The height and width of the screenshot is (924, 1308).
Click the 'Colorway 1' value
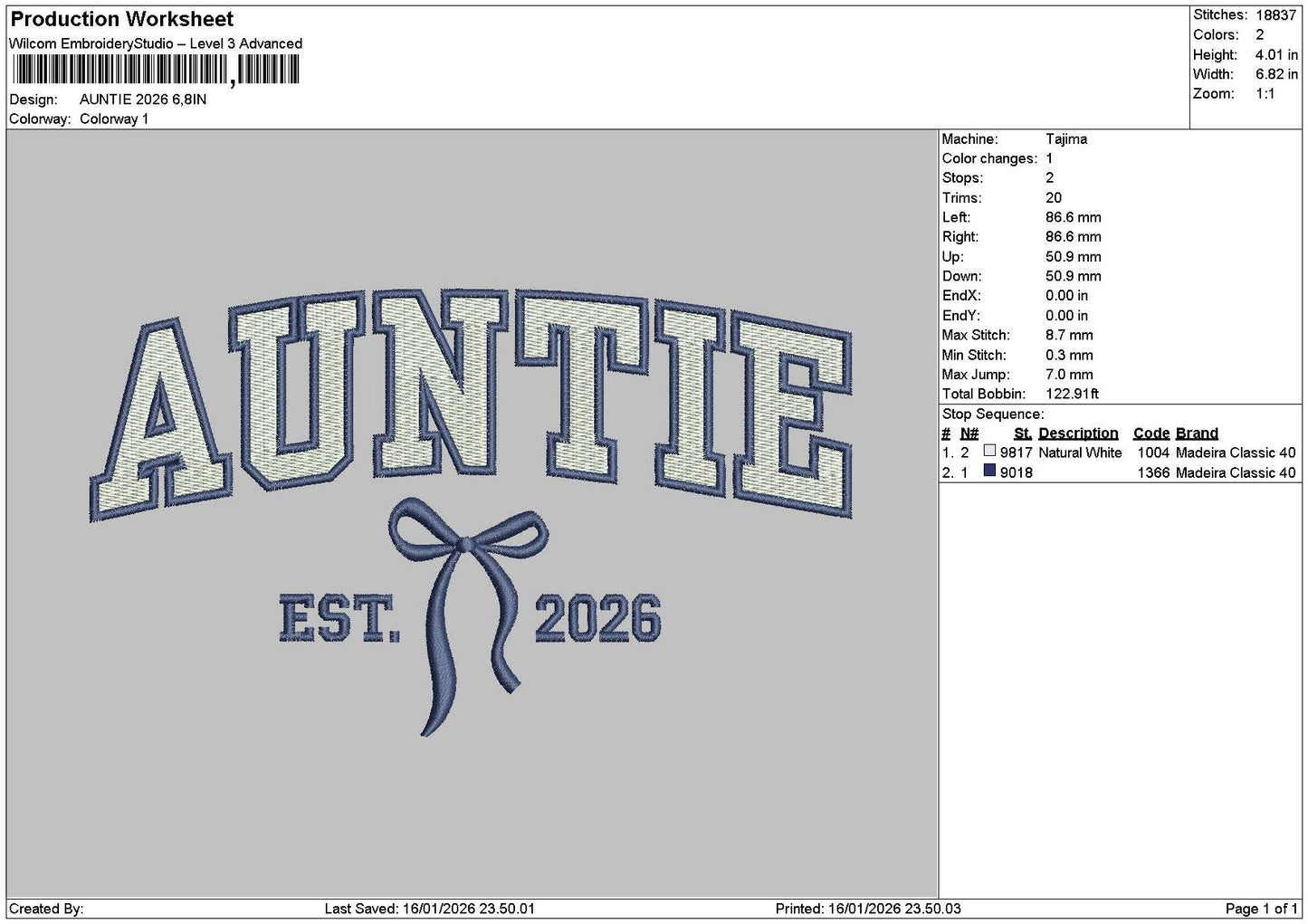point(114,119)
